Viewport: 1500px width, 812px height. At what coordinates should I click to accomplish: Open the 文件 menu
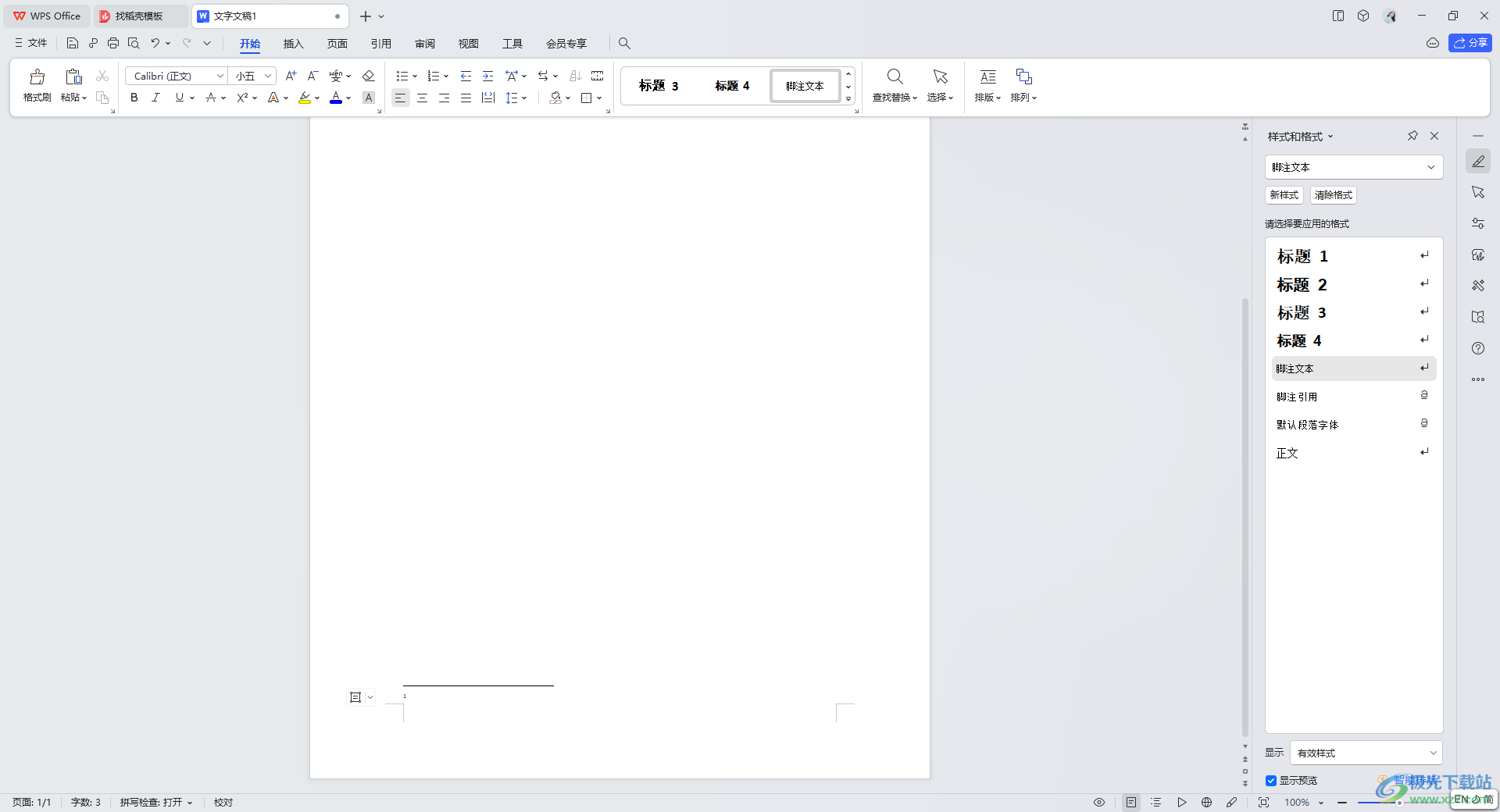click(x=30, y=43)
